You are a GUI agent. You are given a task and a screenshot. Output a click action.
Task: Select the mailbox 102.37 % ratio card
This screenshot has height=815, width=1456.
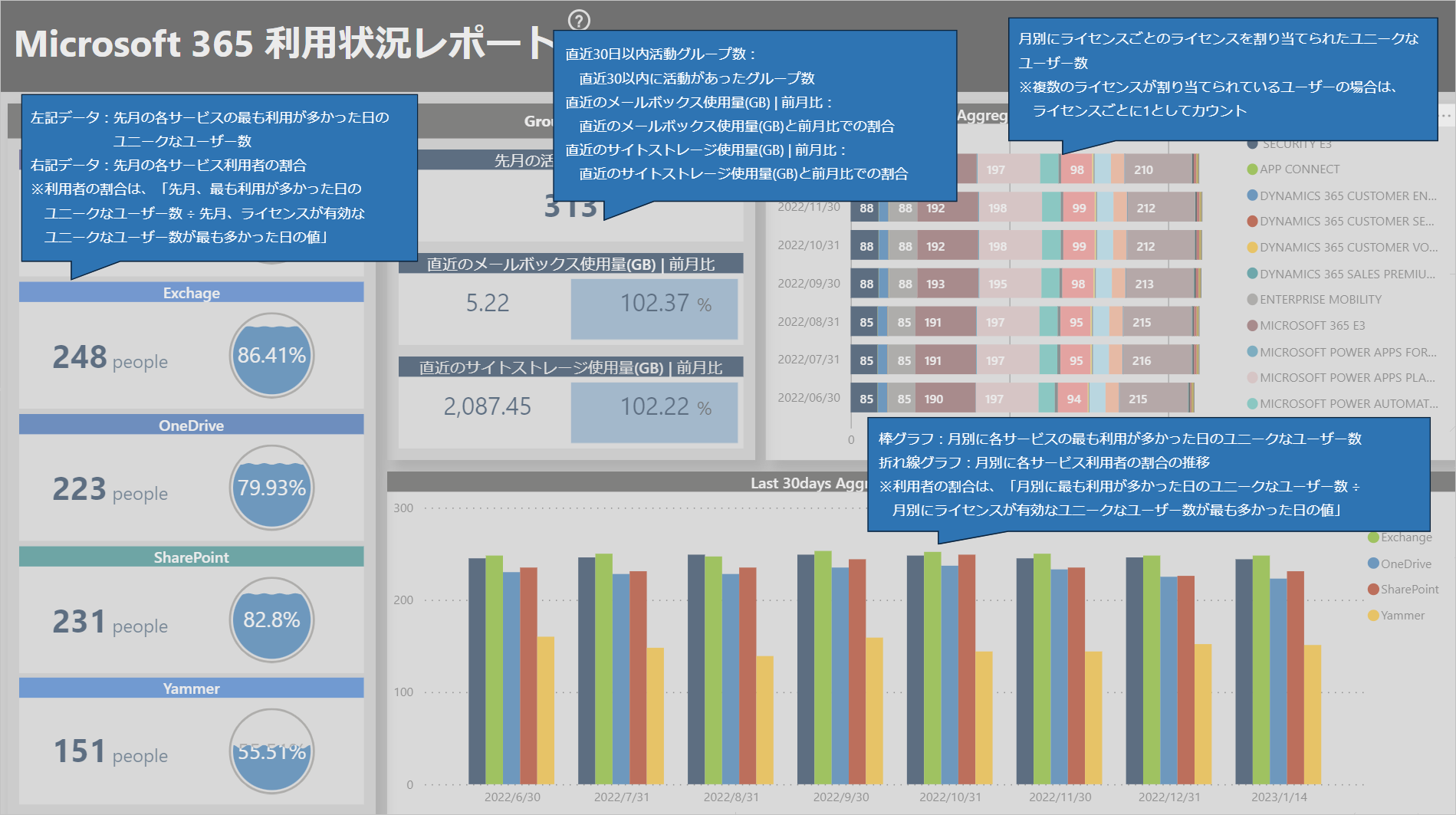tap(654, 308)
